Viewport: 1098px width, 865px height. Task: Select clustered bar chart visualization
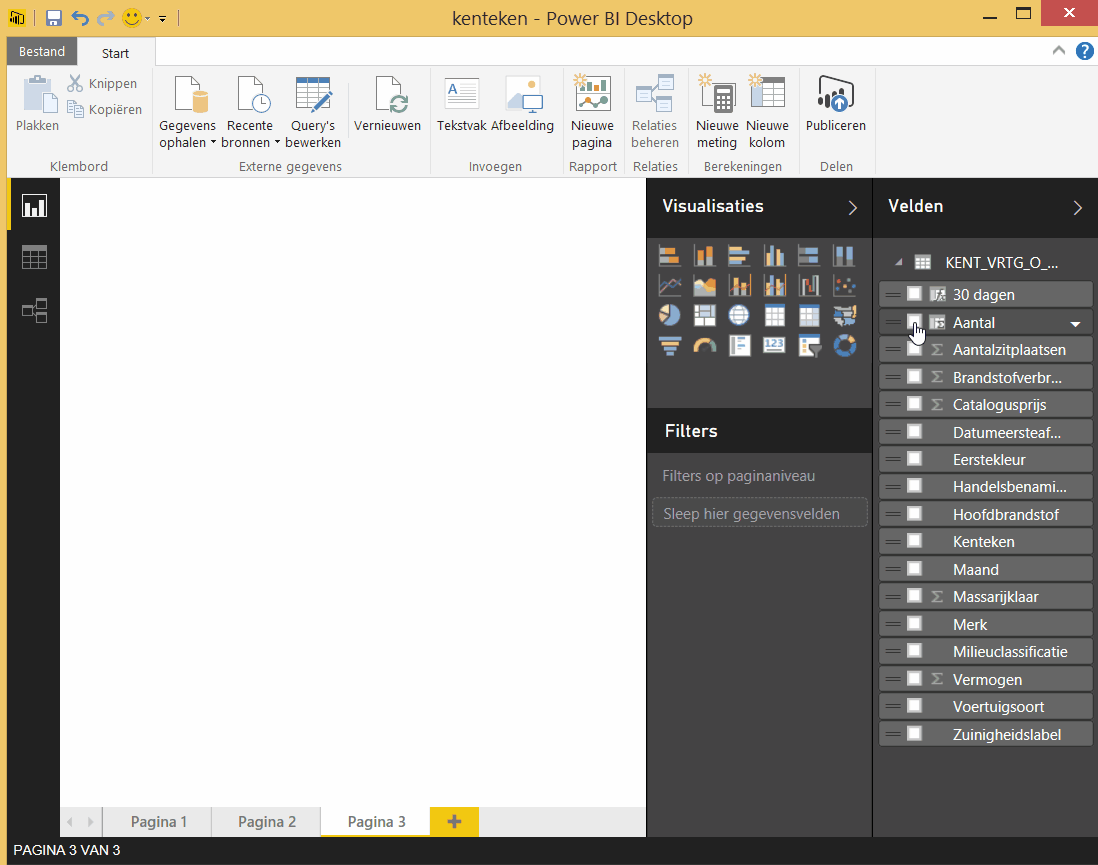(x=739, y=256)
